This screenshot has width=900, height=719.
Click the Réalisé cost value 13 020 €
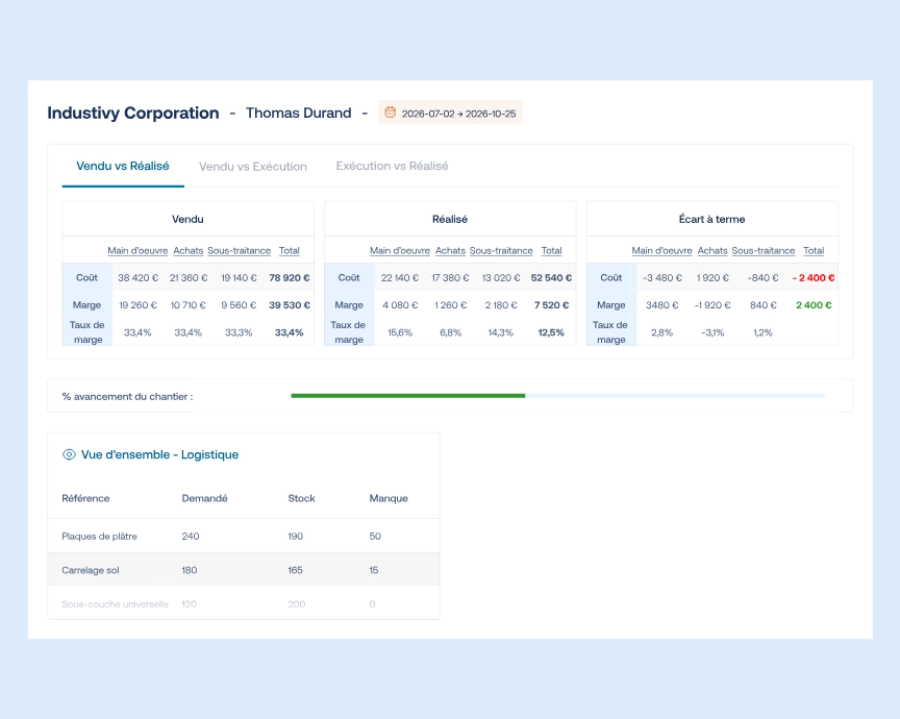(x=501, y=278)
